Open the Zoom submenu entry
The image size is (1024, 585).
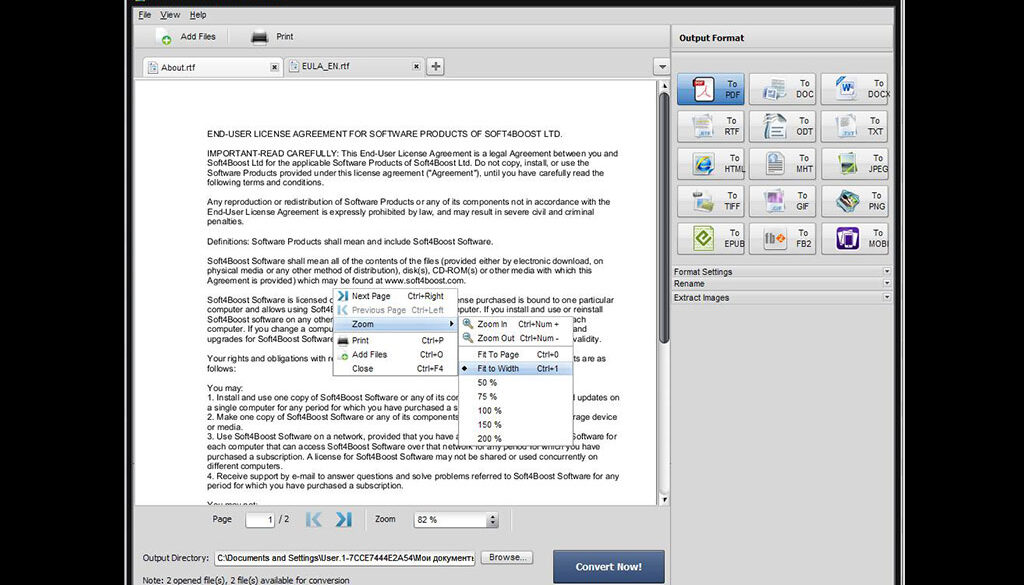[x=395, y=324]
